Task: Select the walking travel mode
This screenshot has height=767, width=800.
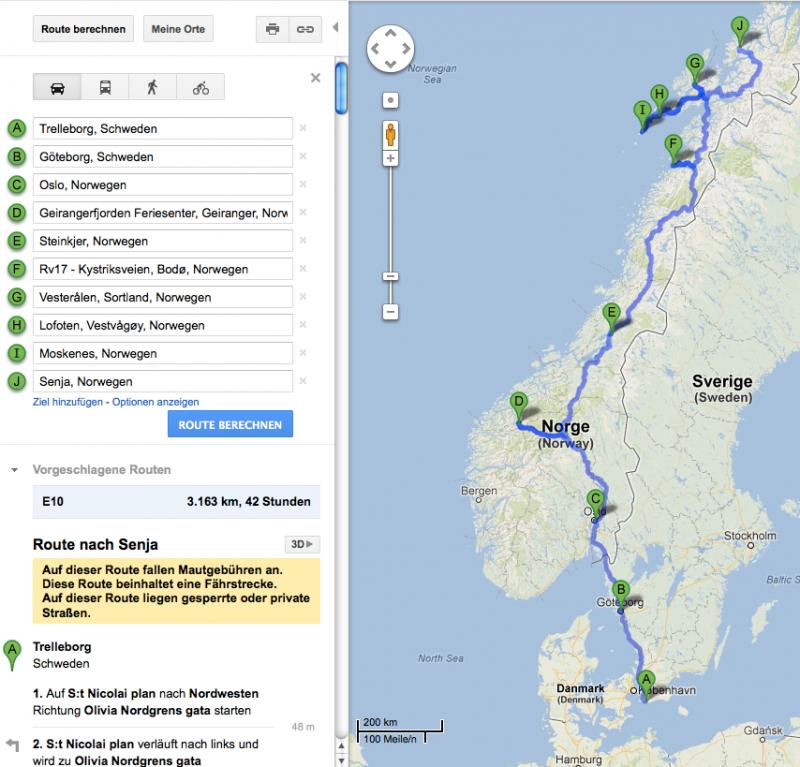Action: [x=153, y=87]
